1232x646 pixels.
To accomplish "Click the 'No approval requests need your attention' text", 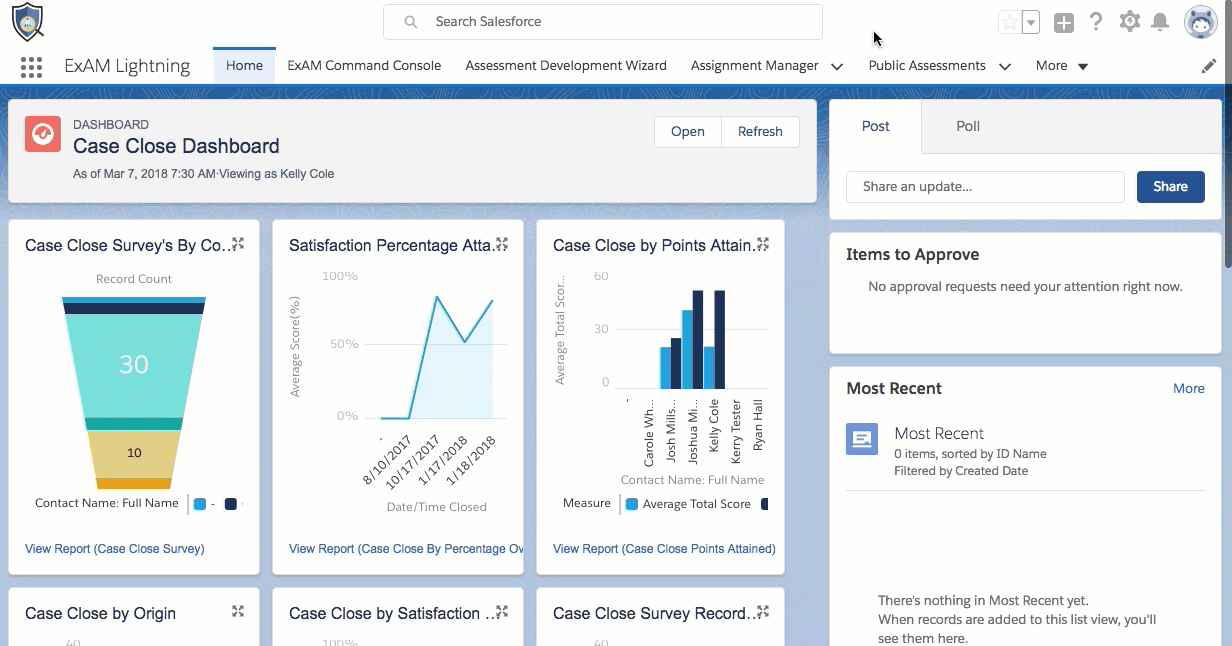I will click(1025, 287).
